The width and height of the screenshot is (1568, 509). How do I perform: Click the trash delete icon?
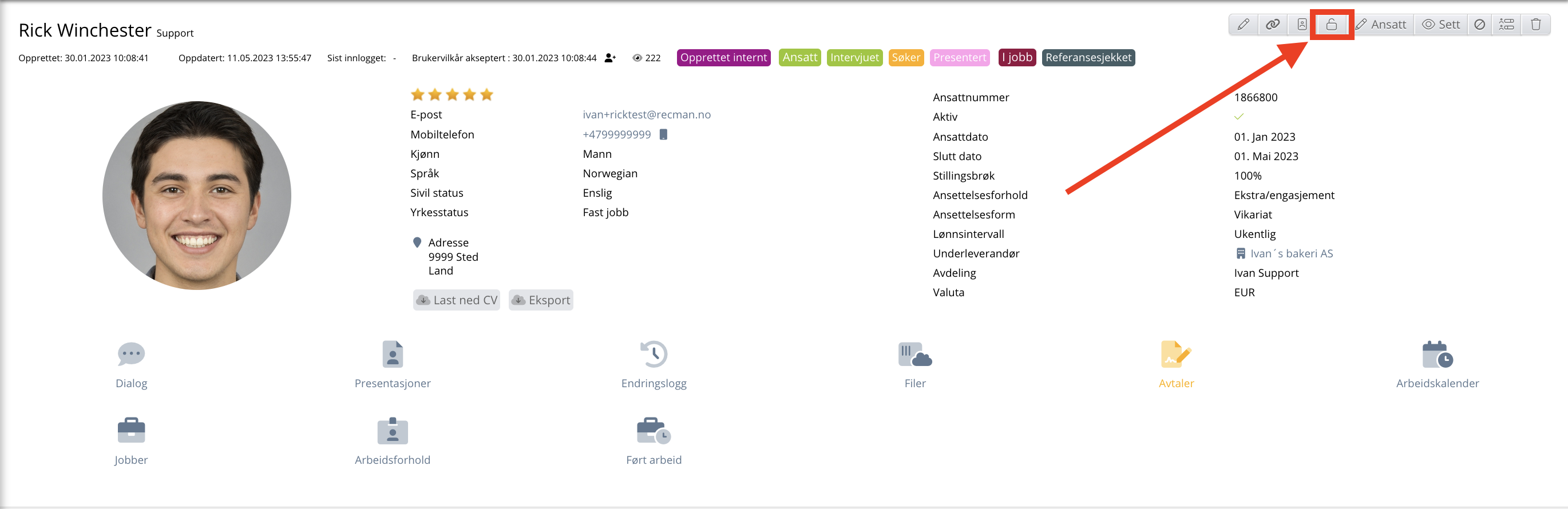click(1535, 25)
